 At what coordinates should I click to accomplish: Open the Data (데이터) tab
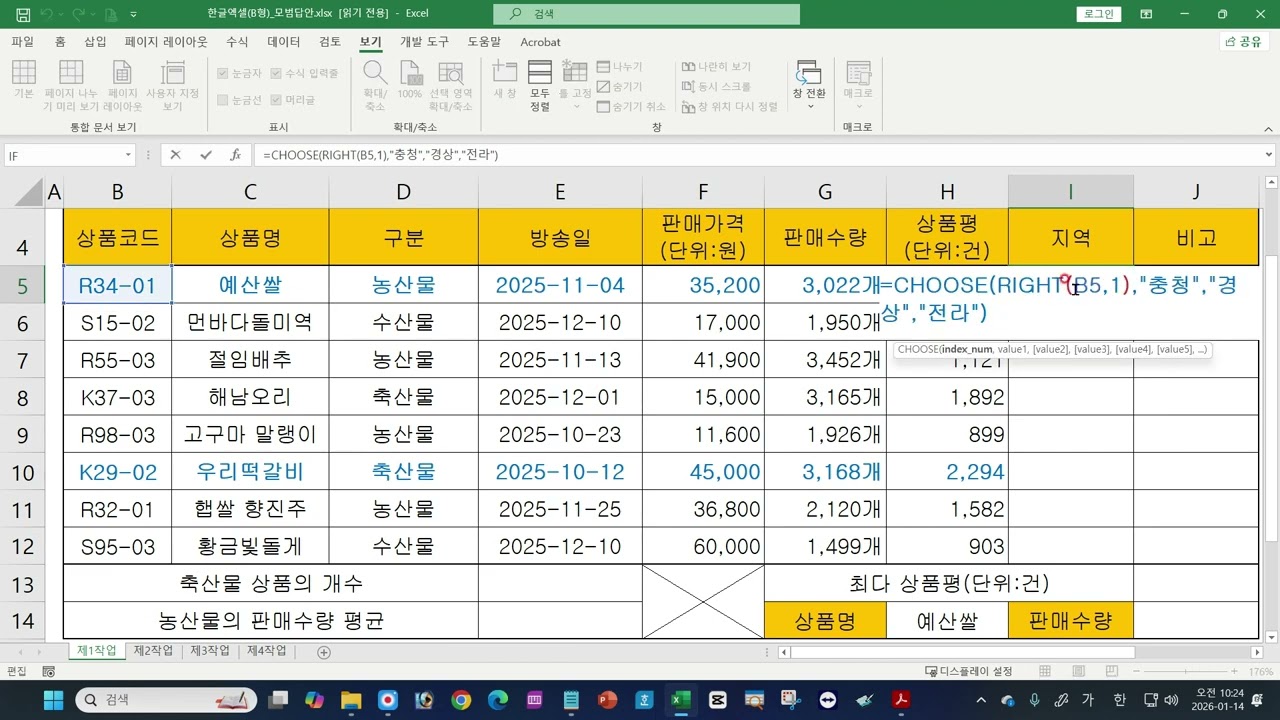pyautogui.click(x=284, y=42)
